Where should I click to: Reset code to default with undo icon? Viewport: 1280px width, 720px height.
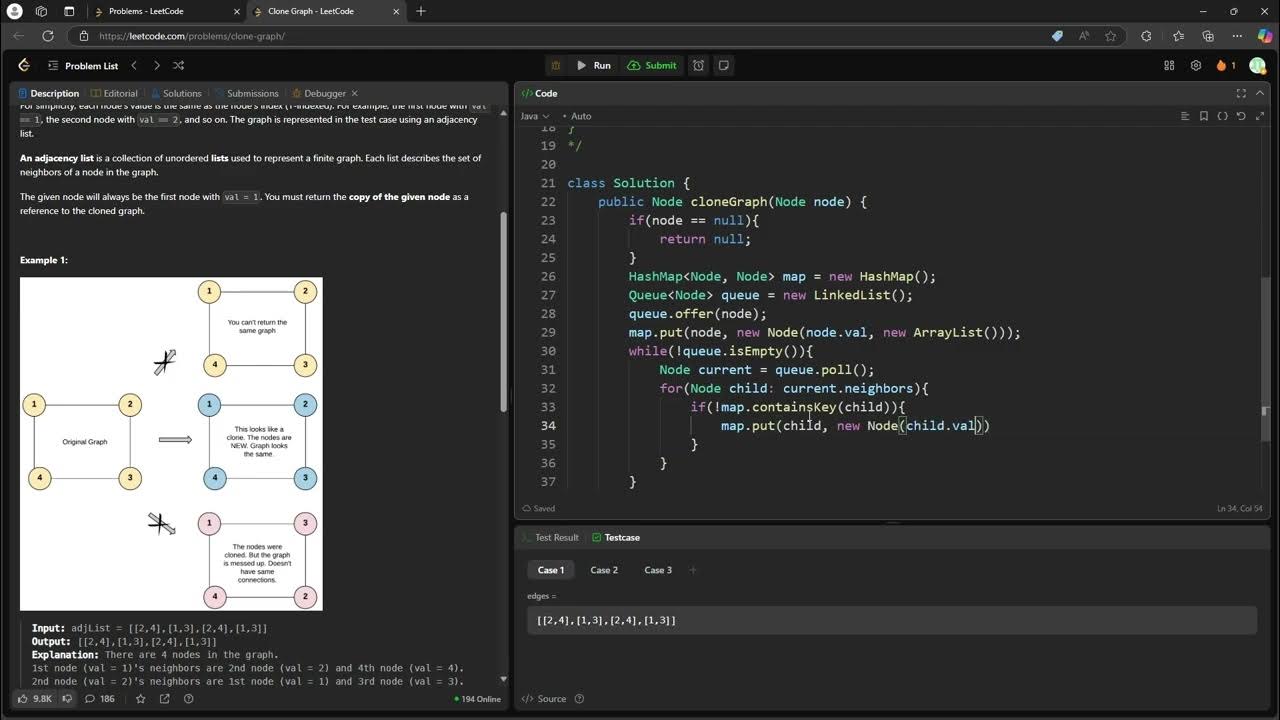(1241, 116)
